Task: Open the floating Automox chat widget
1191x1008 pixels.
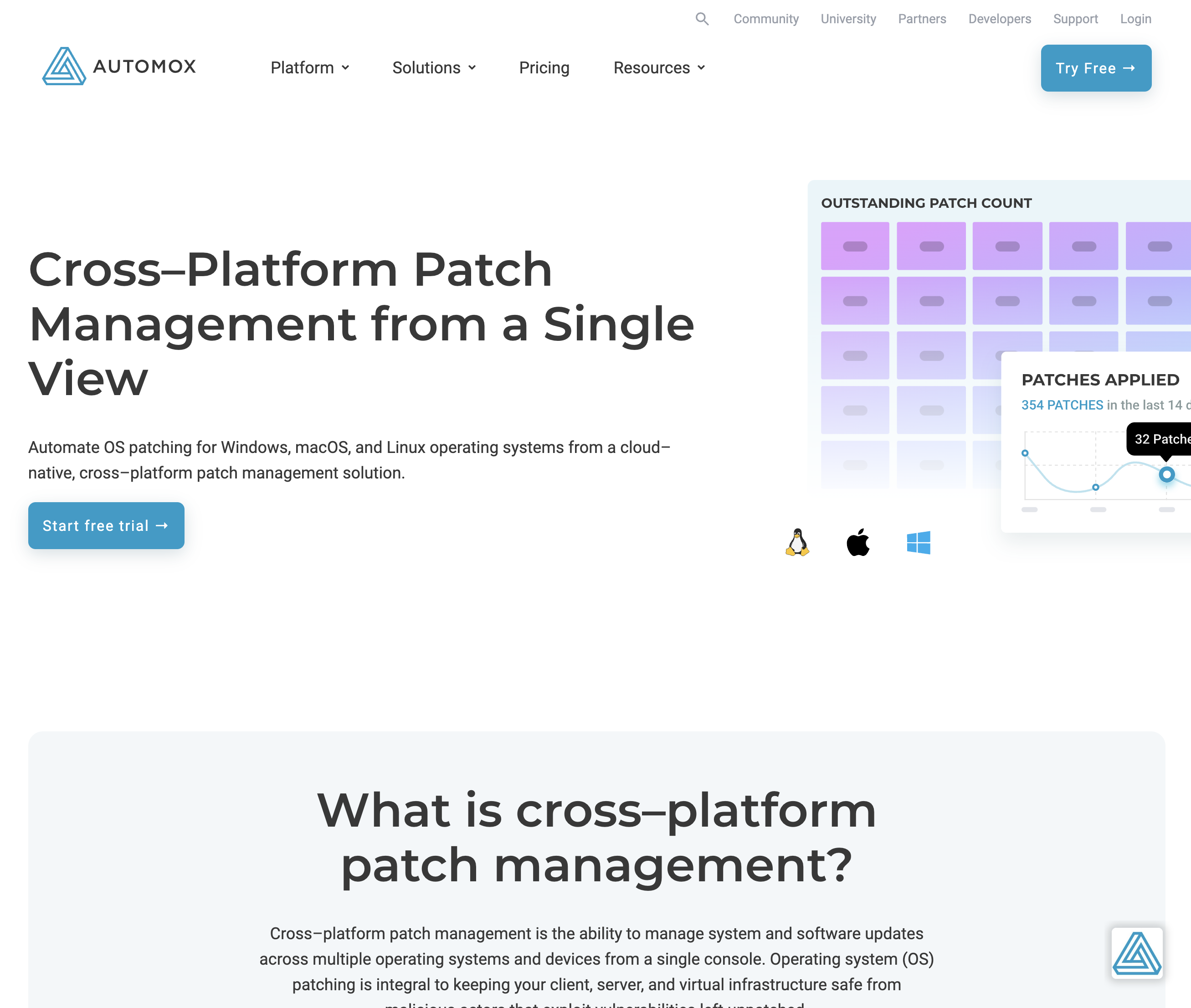Action: click(x=1136, y=952)
